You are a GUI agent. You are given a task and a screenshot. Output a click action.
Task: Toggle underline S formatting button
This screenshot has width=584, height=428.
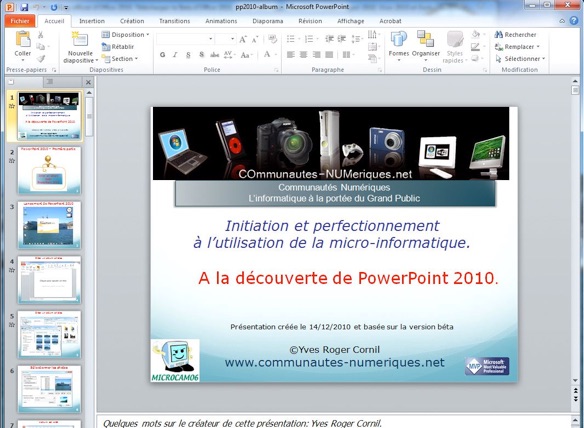click(x=188, y=55)
